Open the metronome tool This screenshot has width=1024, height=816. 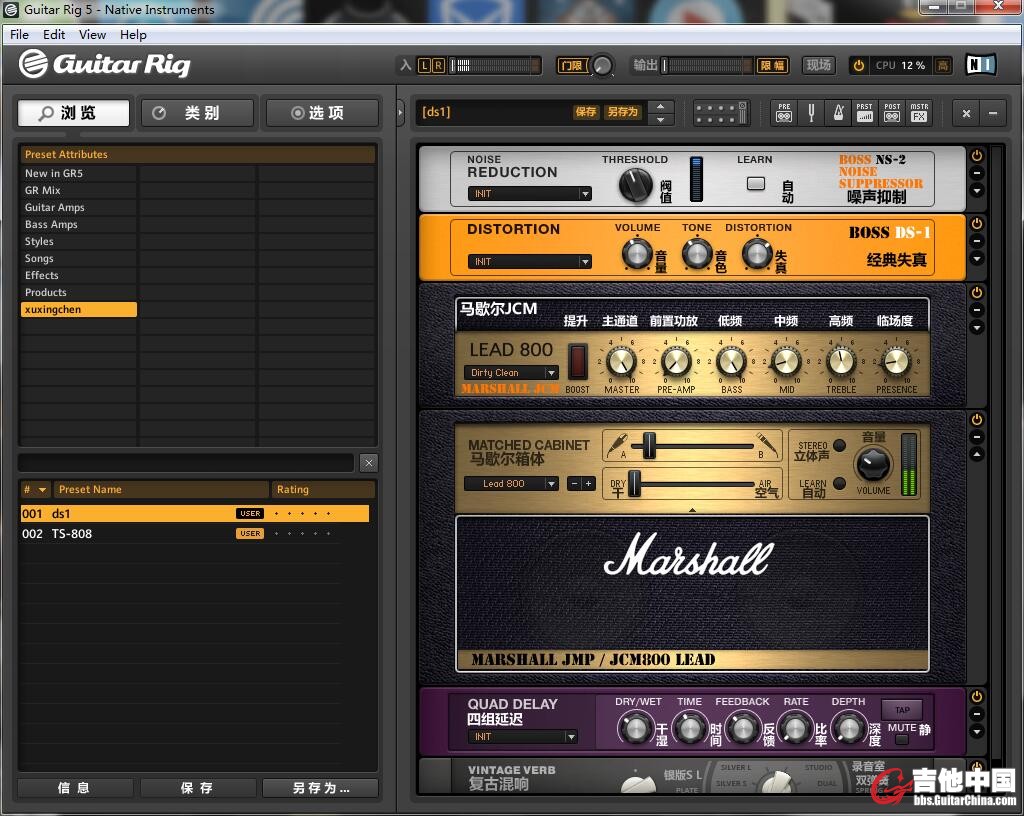(838, 113)
